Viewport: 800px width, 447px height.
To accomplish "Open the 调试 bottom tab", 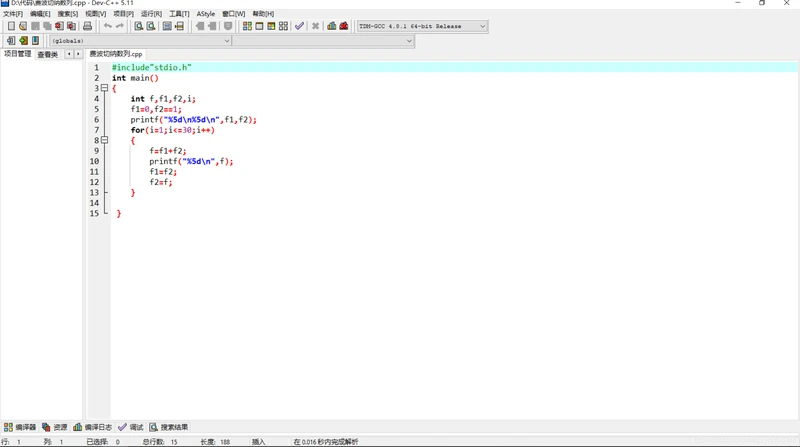I will 131,427.
